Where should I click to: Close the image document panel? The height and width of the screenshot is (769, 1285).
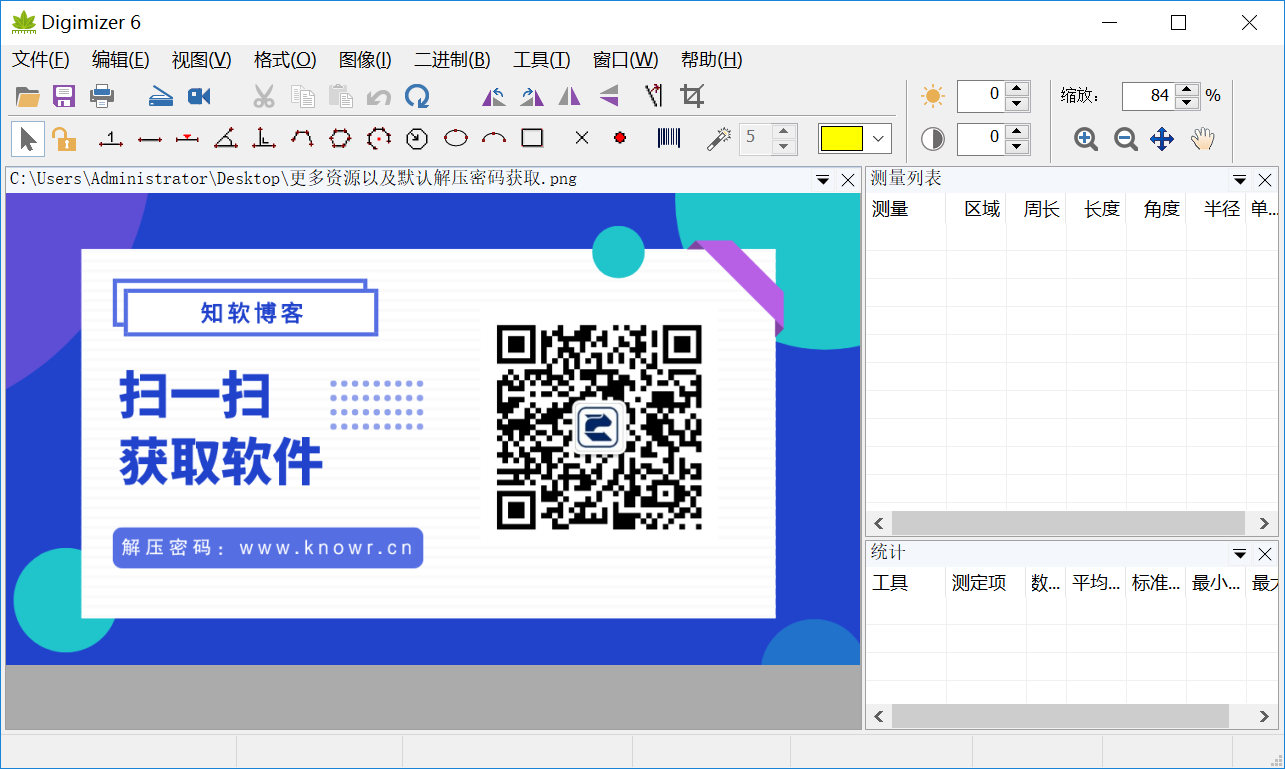coord(848,180)
